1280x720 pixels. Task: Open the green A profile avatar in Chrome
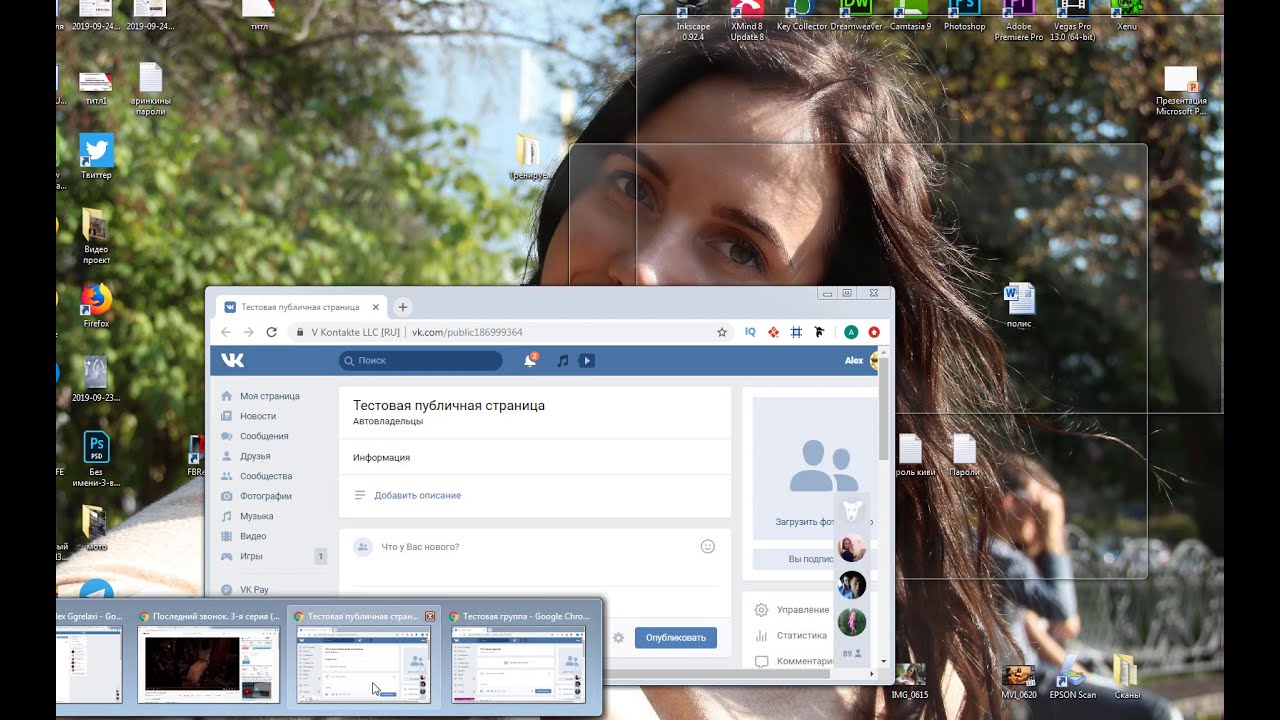pos(851,332)
